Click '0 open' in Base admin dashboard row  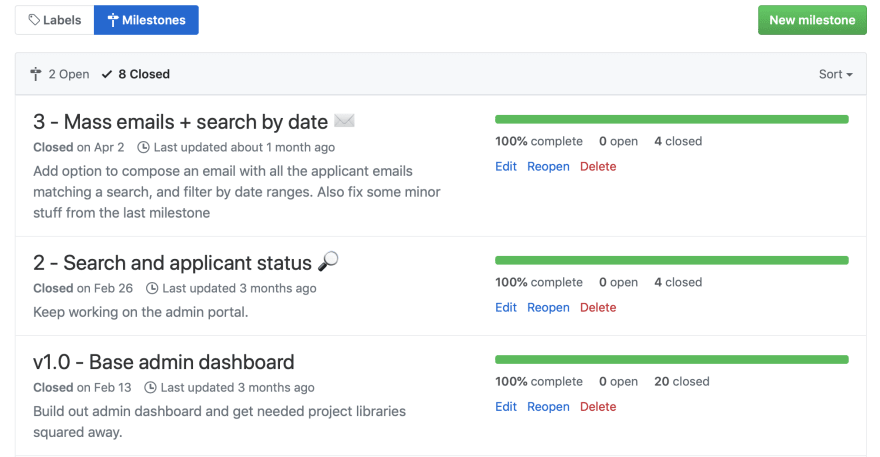618,381
